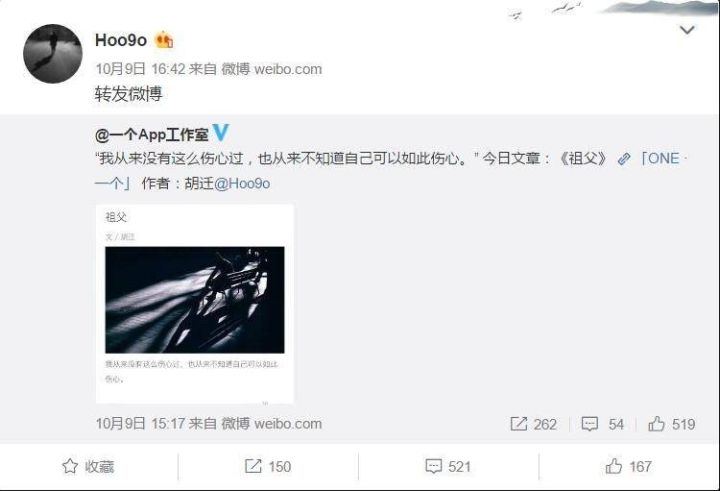
Task: Open the @Hoo9o mention link
Action: (x=242, y=183)
